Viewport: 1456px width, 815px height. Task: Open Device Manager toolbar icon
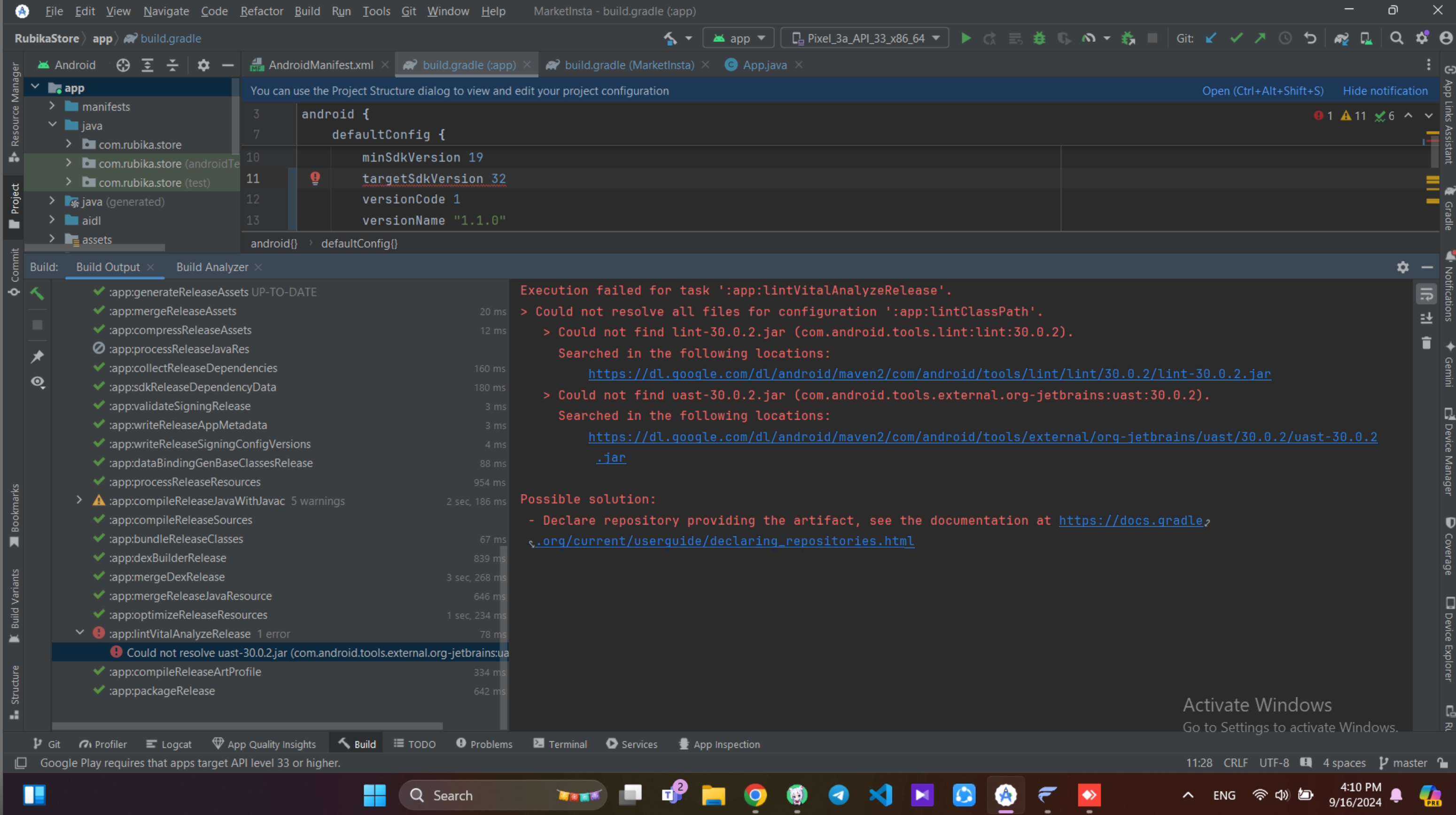1366,38
